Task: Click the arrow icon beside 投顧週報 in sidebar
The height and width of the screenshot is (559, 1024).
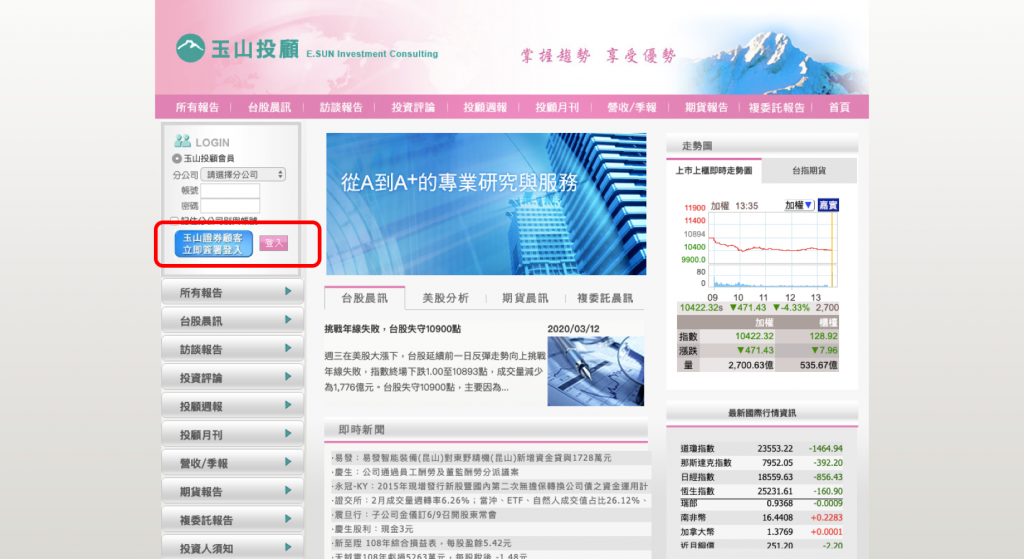Action: (x=288, y=405)
